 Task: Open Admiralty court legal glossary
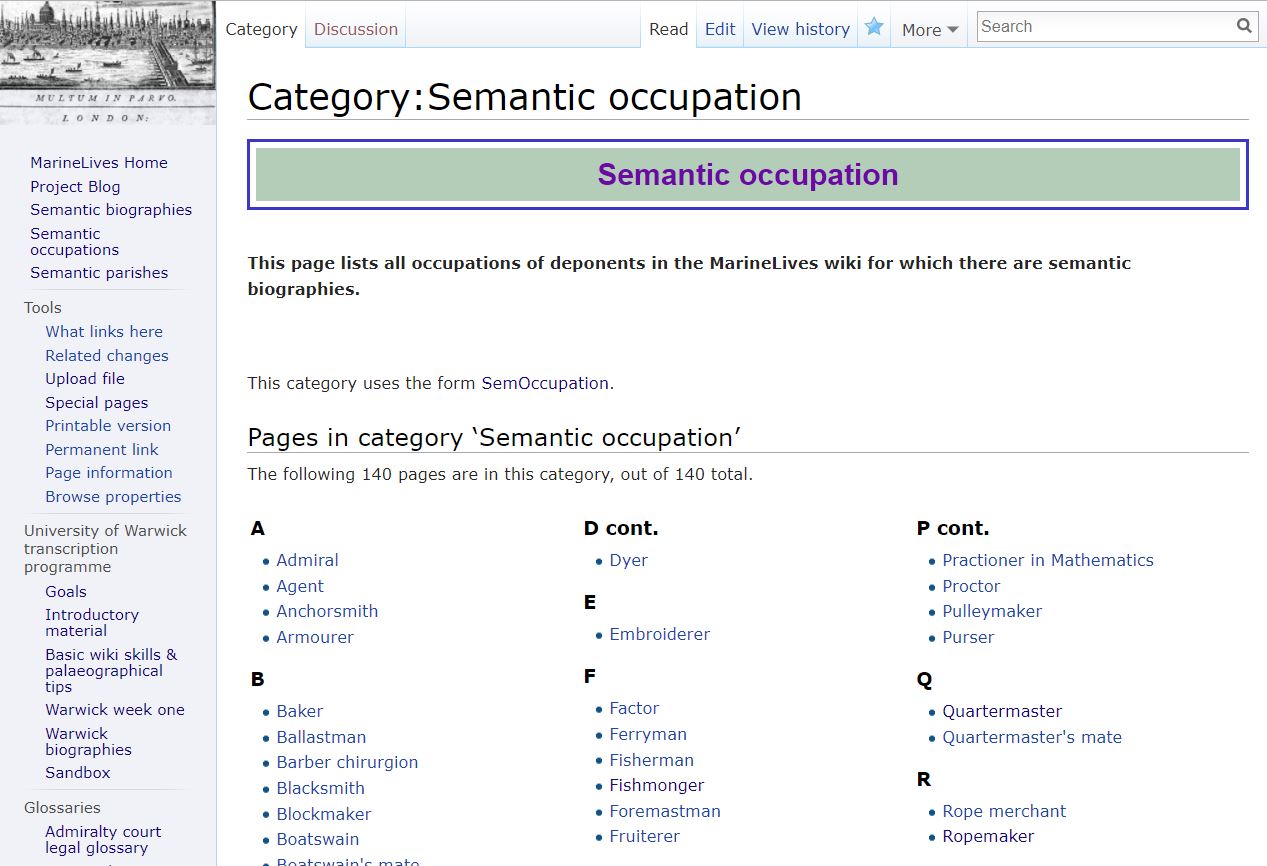[103, 839]
